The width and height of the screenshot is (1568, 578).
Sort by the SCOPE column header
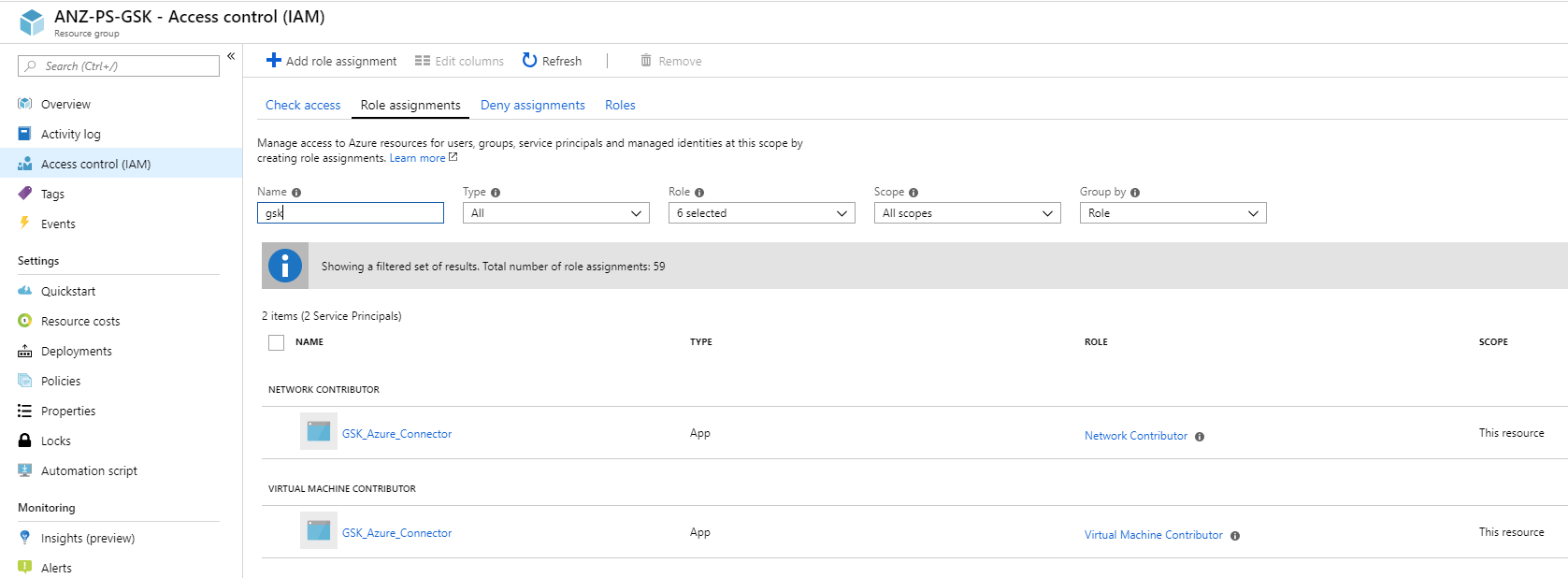coord(1493,342)
